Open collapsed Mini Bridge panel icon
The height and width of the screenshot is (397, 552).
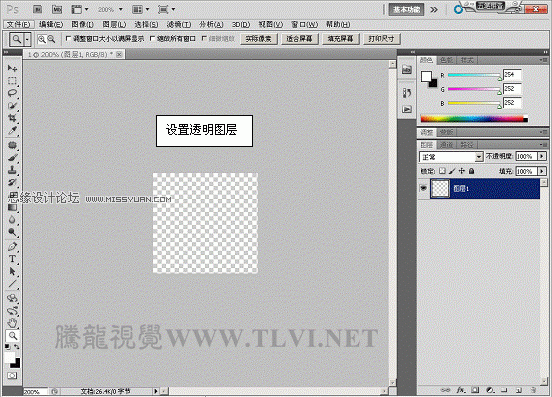407,70
